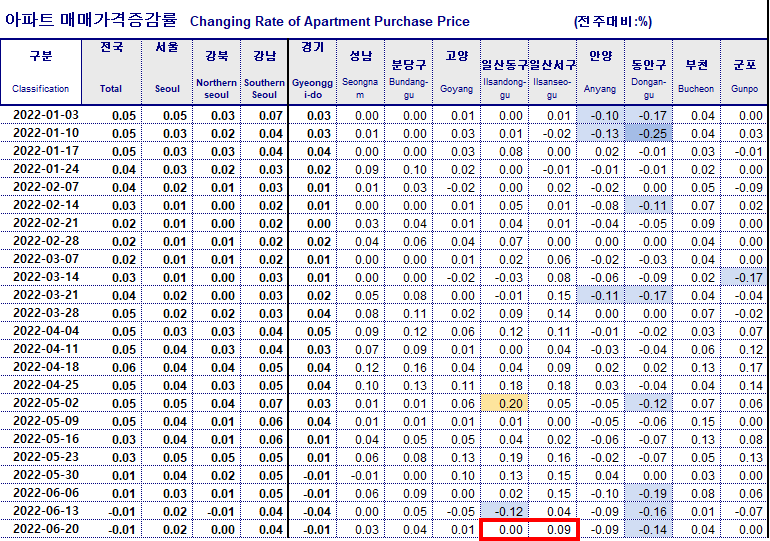
Task: Click Anyang value -0.10 on 2022-01-03
Action: click(x=600, y=115)
